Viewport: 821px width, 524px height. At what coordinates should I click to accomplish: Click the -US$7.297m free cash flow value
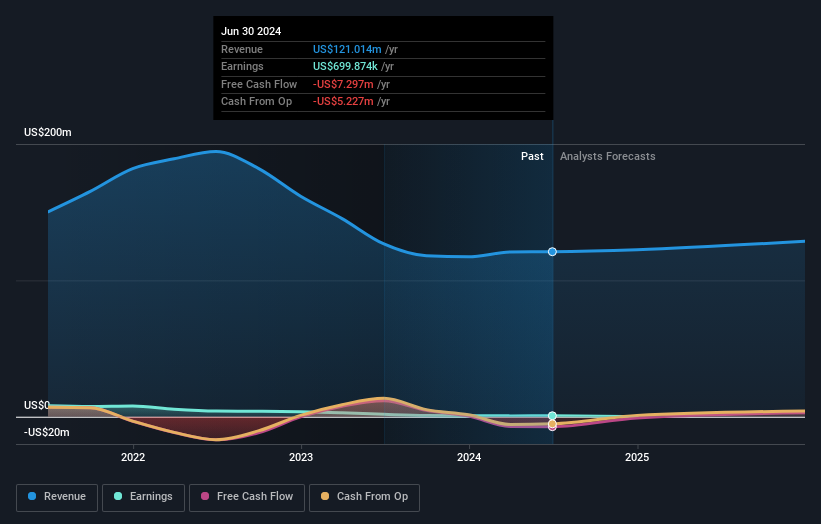343,84
